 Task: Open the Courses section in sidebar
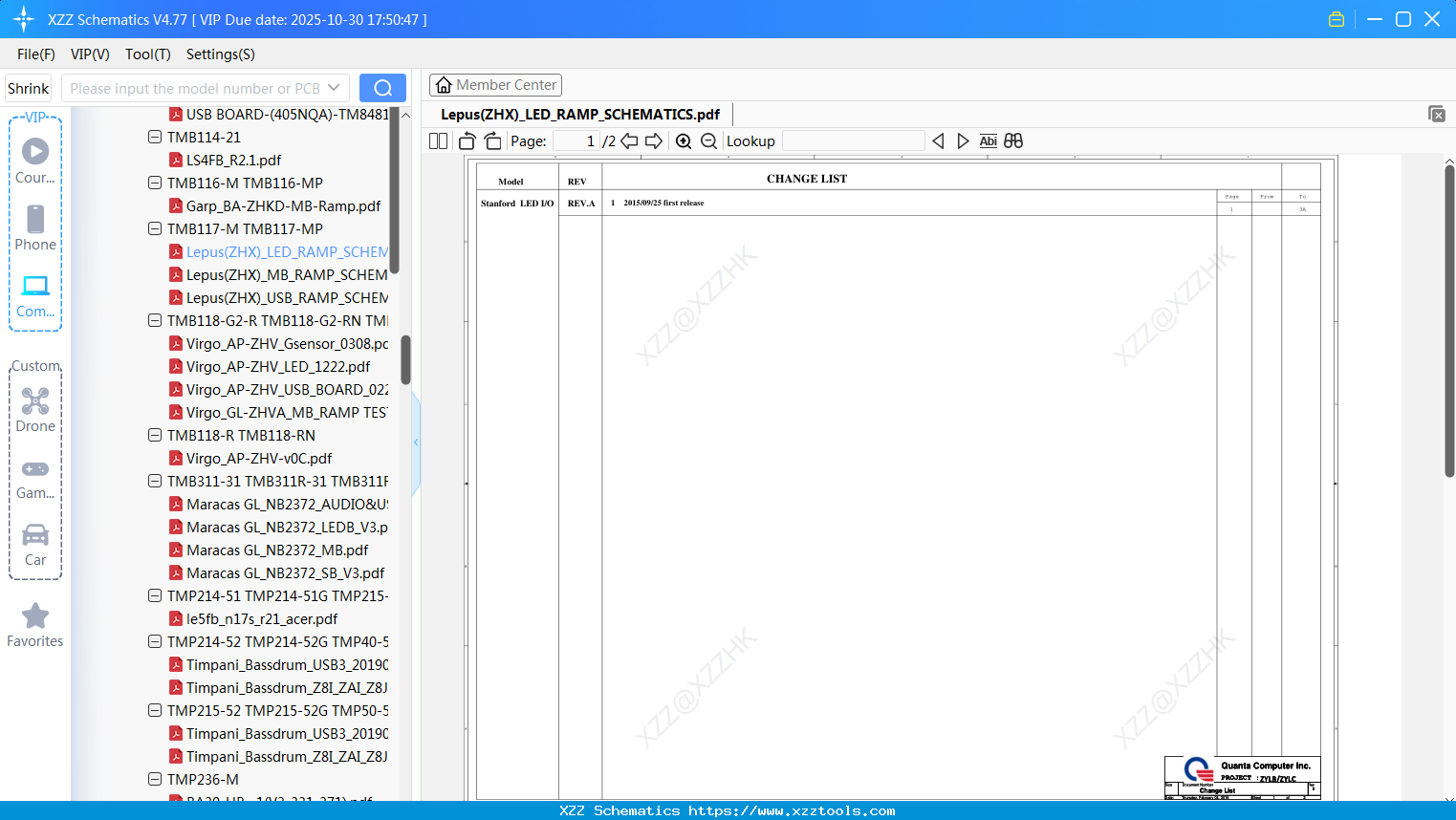35,161
